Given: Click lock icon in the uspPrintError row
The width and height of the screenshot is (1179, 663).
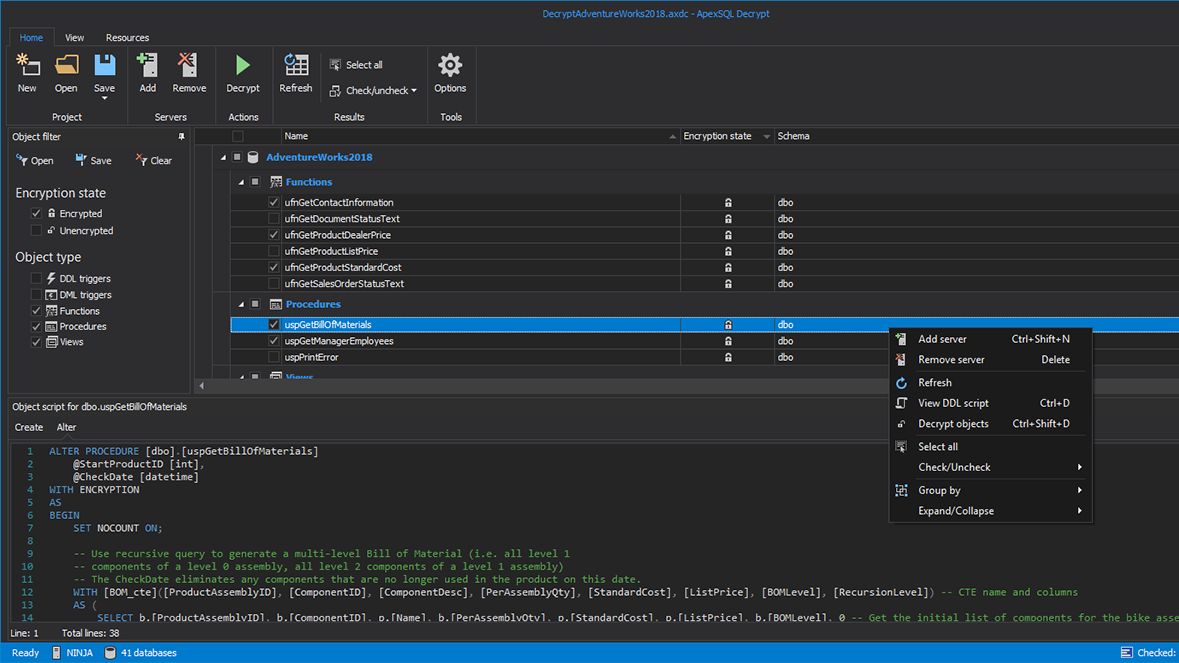Looking at the screenshot, I should [728, 358].
